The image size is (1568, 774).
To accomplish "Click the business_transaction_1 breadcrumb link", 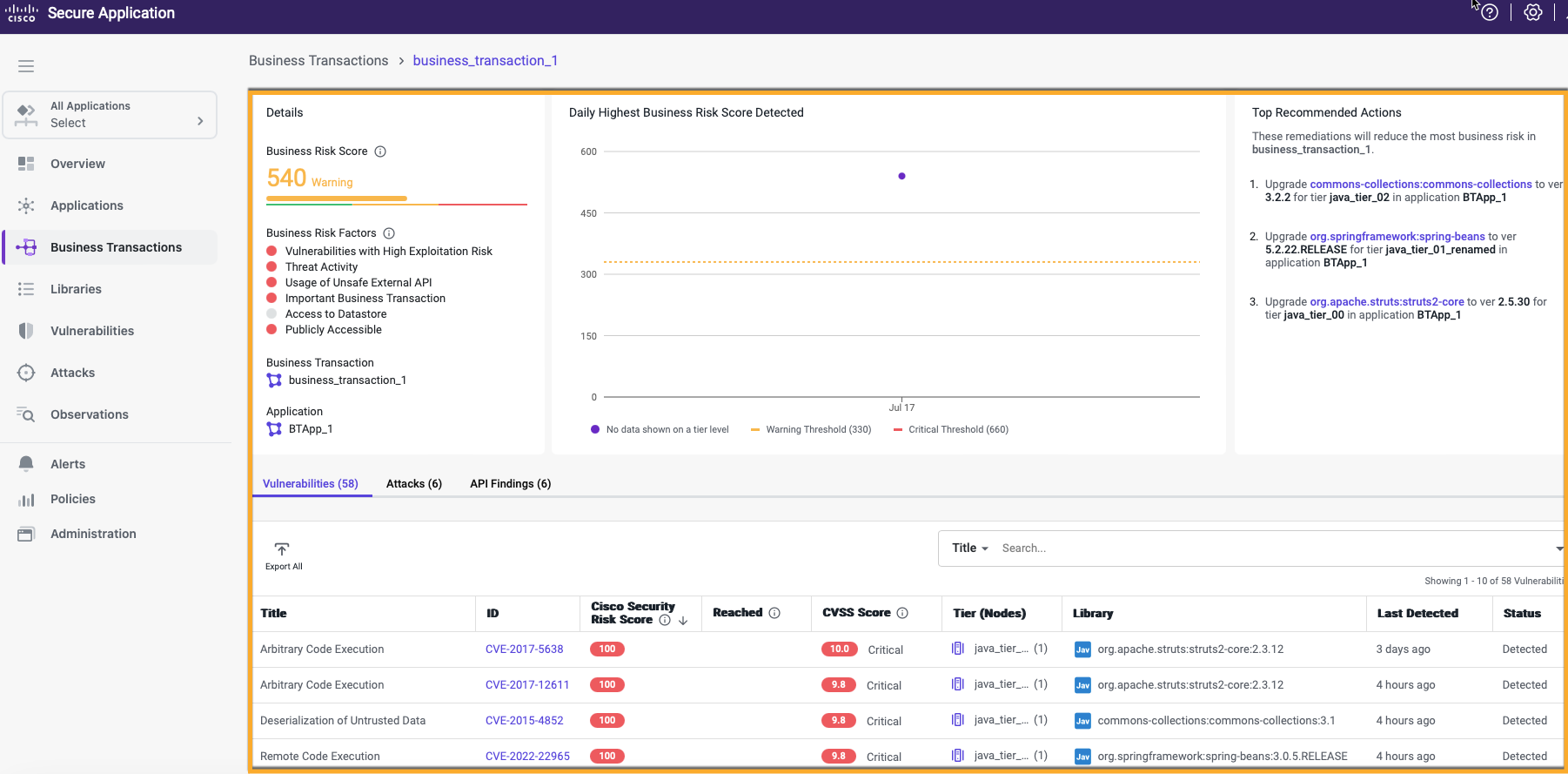I will [x=486, y=61].
